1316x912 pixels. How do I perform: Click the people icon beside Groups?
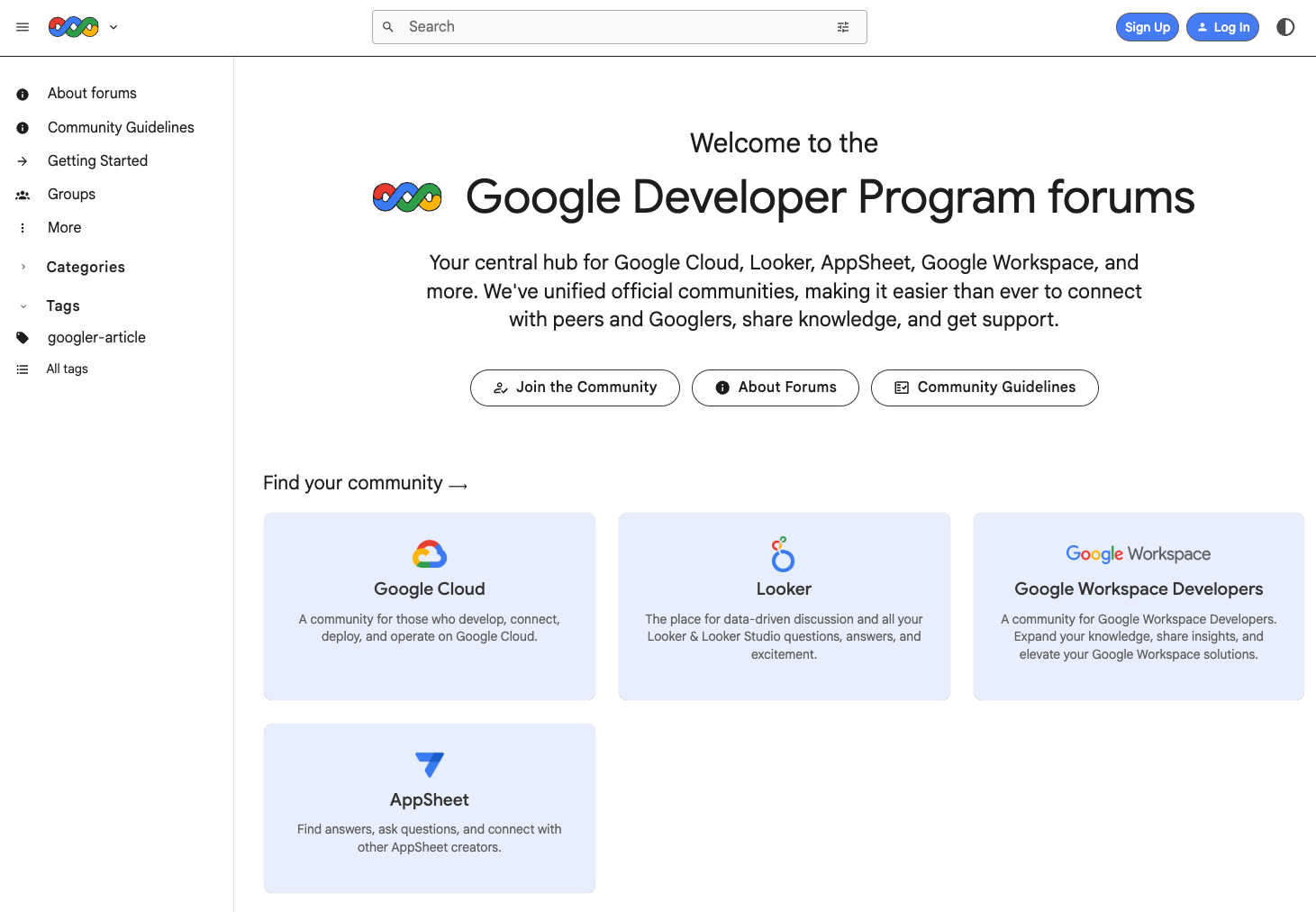coord(23,195)
